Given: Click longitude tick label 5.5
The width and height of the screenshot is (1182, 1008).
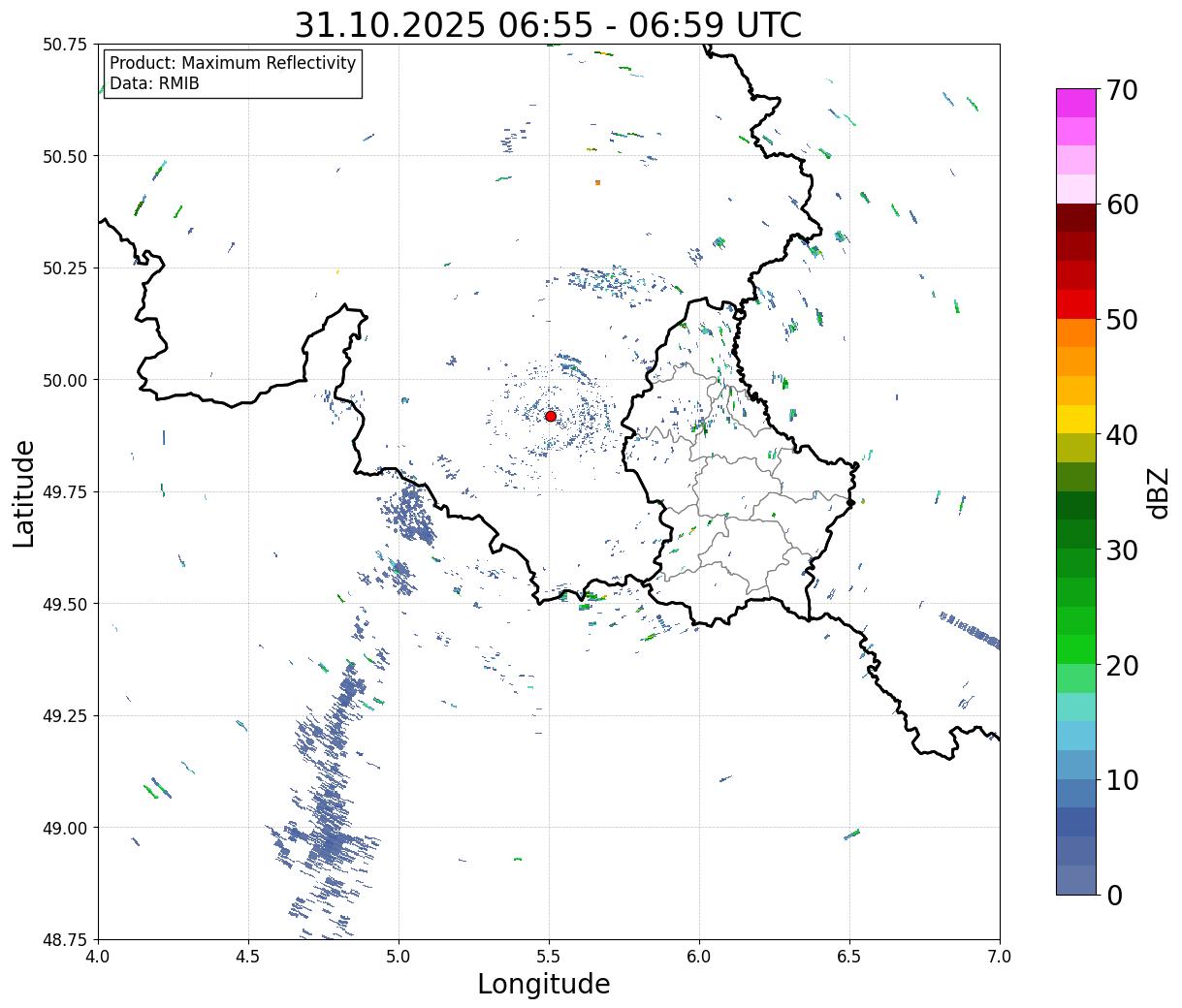Looking at the screenshot, I should [x=549, y=957].
